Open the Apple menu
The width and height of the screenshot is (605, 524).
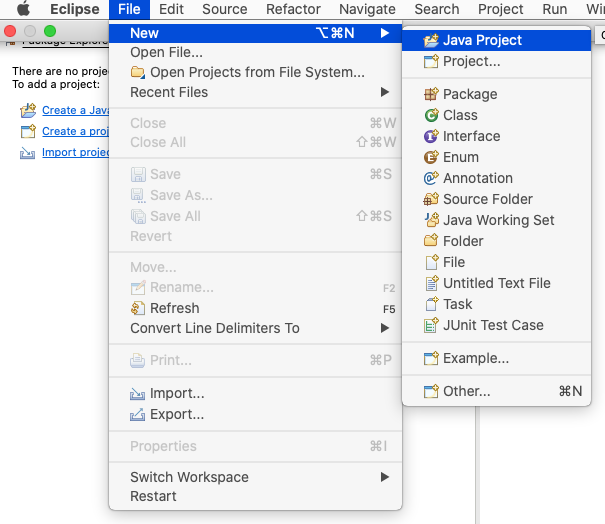click(24, 9)
